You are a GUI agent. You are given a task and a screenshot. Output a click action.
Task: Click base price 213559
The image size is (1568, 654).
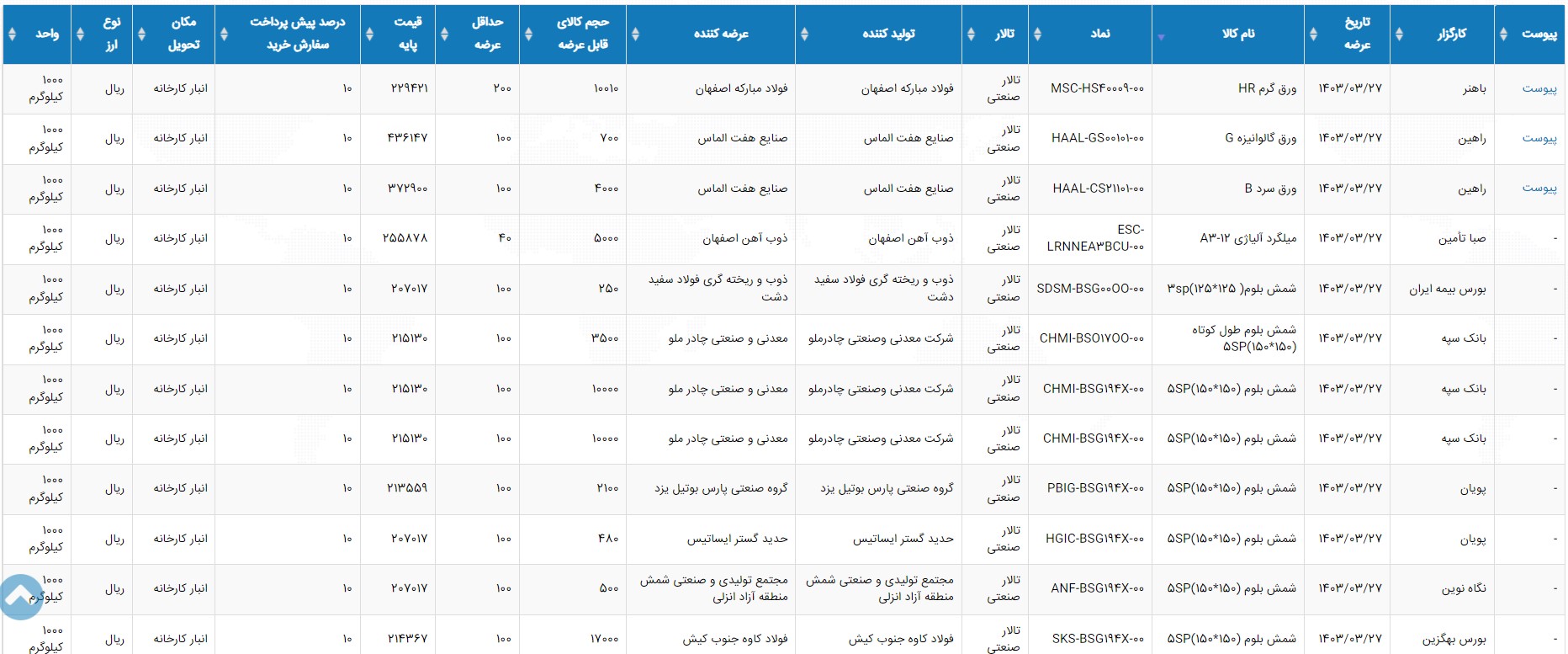tap(407, 488)
